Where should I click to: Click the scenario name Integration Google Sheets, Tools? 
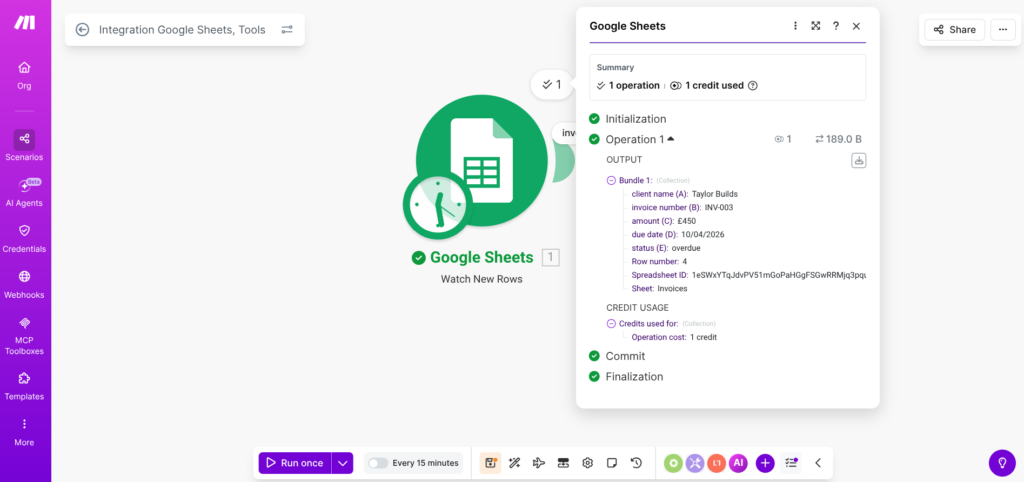click(182, 29)
